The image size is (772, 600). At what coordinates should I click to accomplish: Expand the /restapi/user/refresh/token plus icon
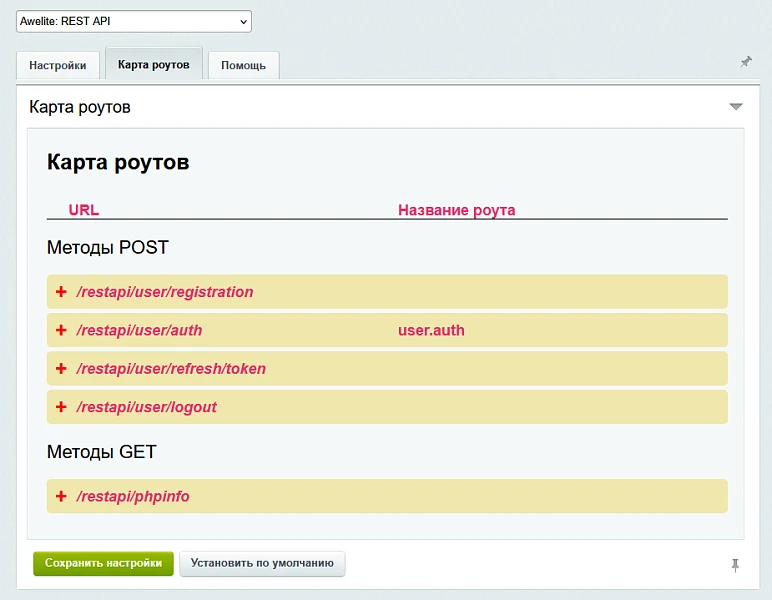(x=61, y=369)
